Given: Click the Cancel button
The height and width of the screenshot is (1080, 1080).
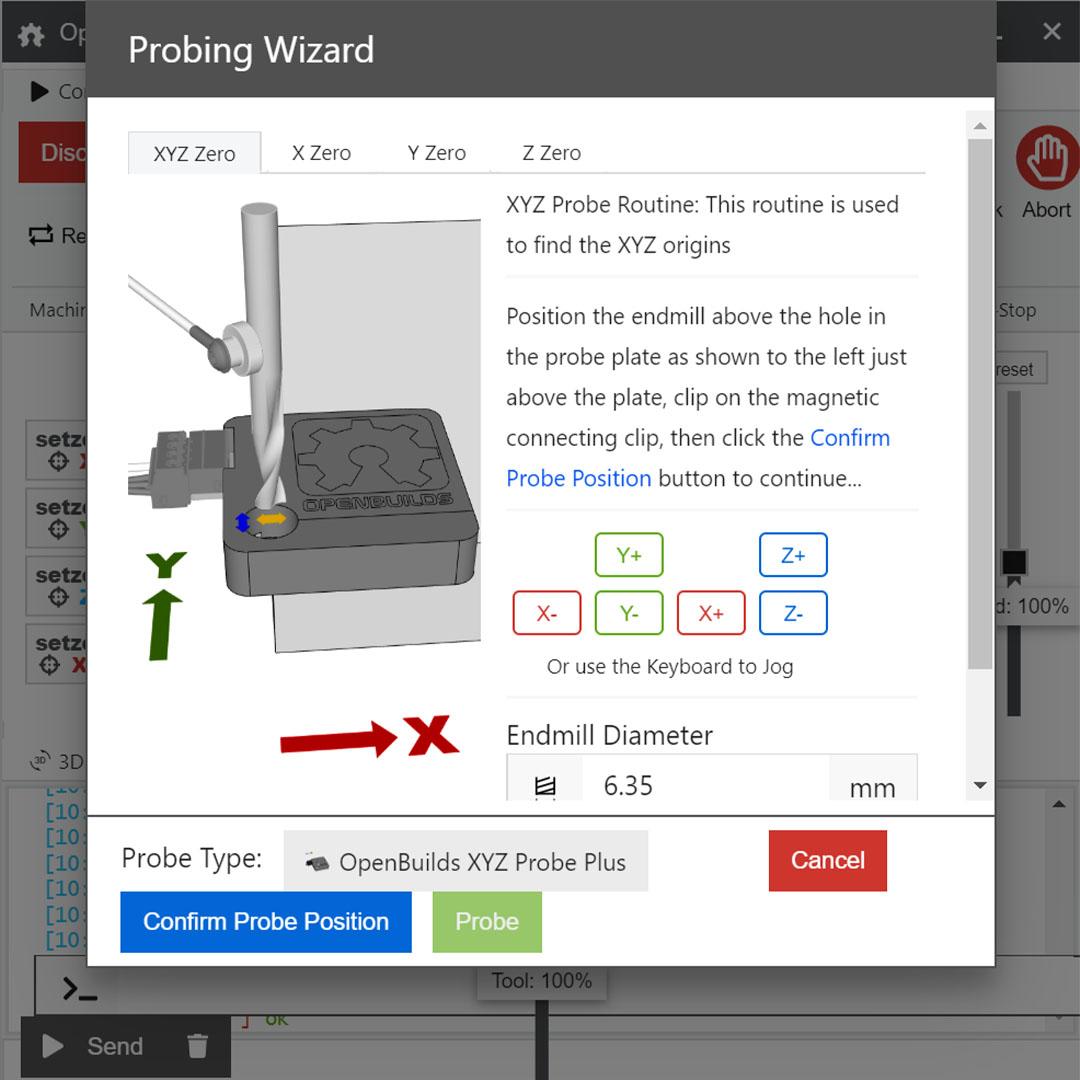Looking at the screenshot, I should click(x=827, y=860).
